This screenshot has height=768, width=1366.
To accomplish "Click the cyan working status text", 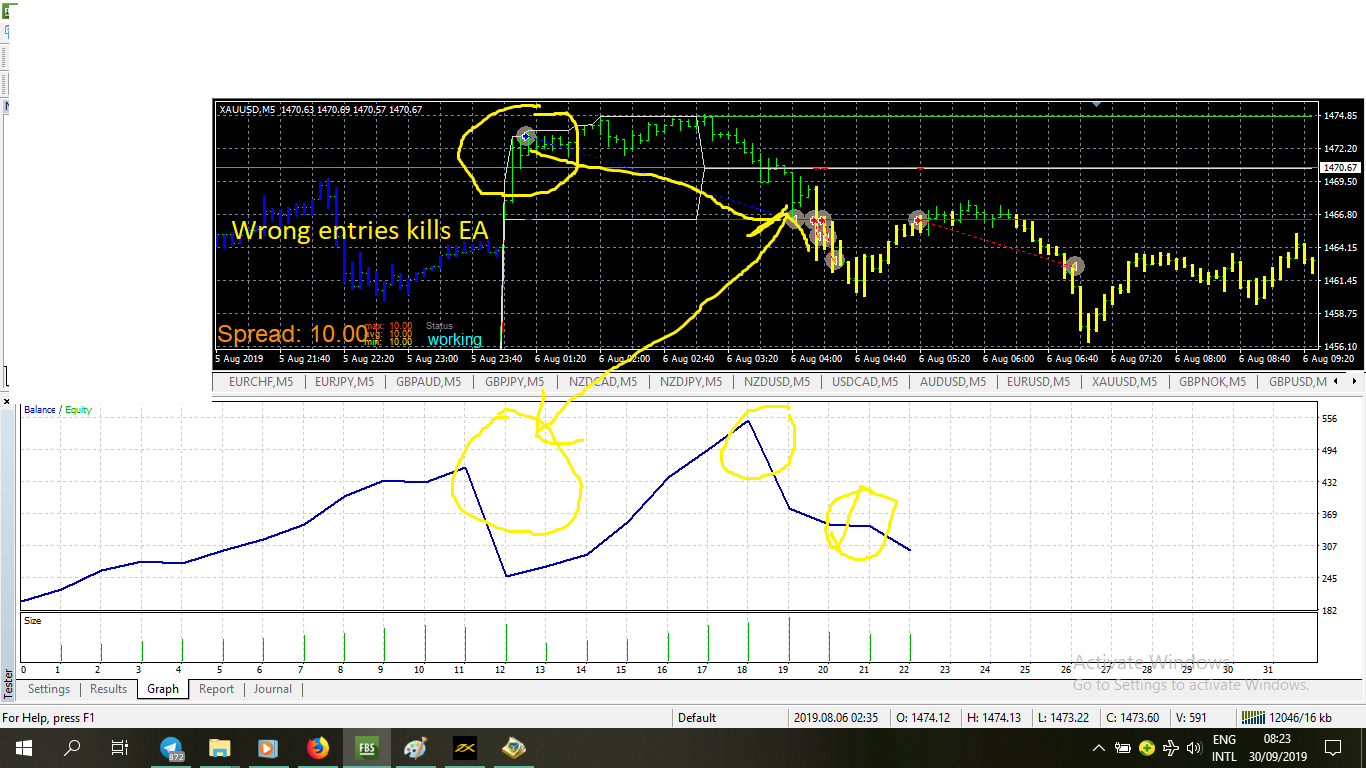I will click(x=454, y=339).
